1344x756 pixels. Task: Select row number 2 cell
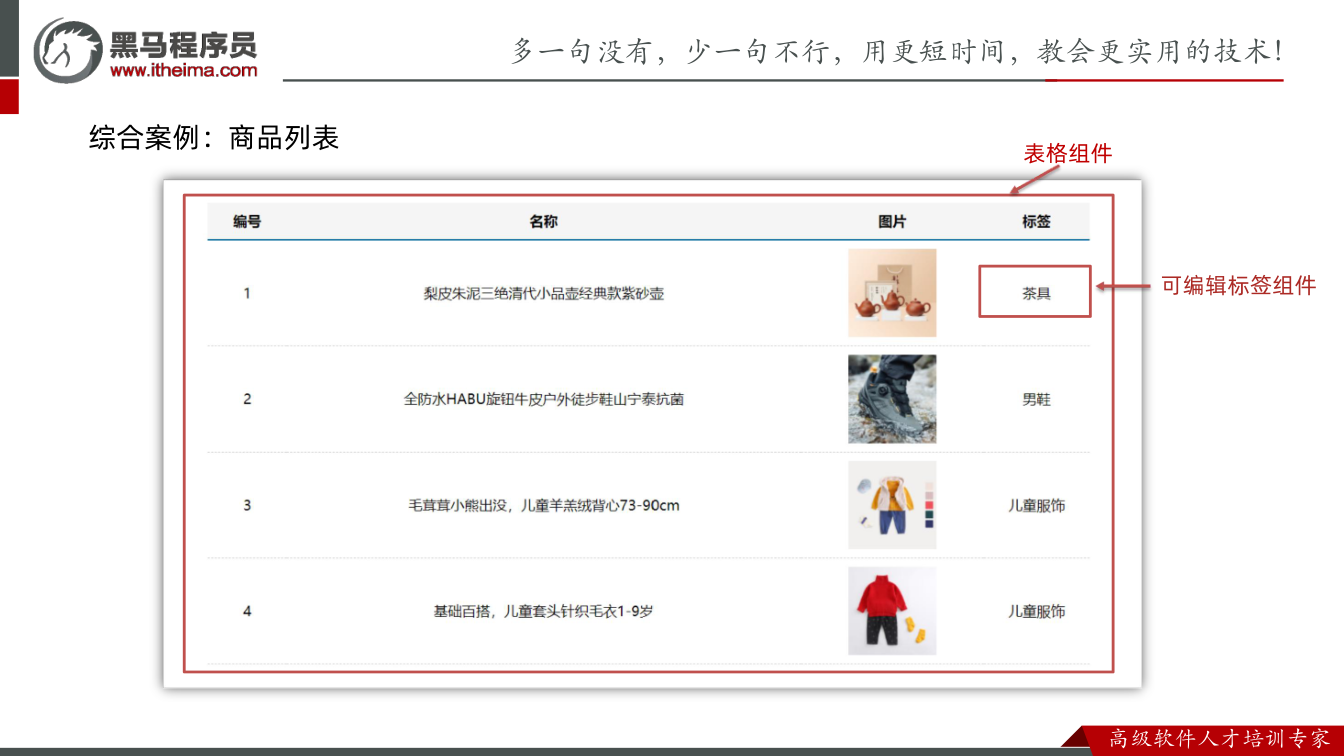pyautogui.click(x=247, y=400)
